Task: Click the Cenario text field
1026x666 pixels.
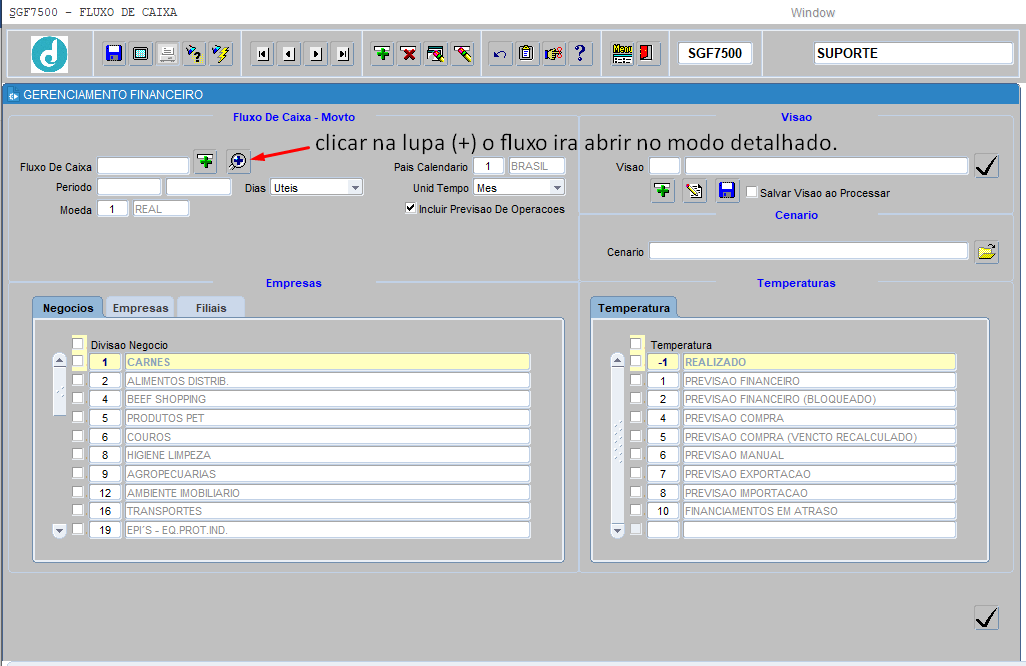Action: tap(808, 251)
